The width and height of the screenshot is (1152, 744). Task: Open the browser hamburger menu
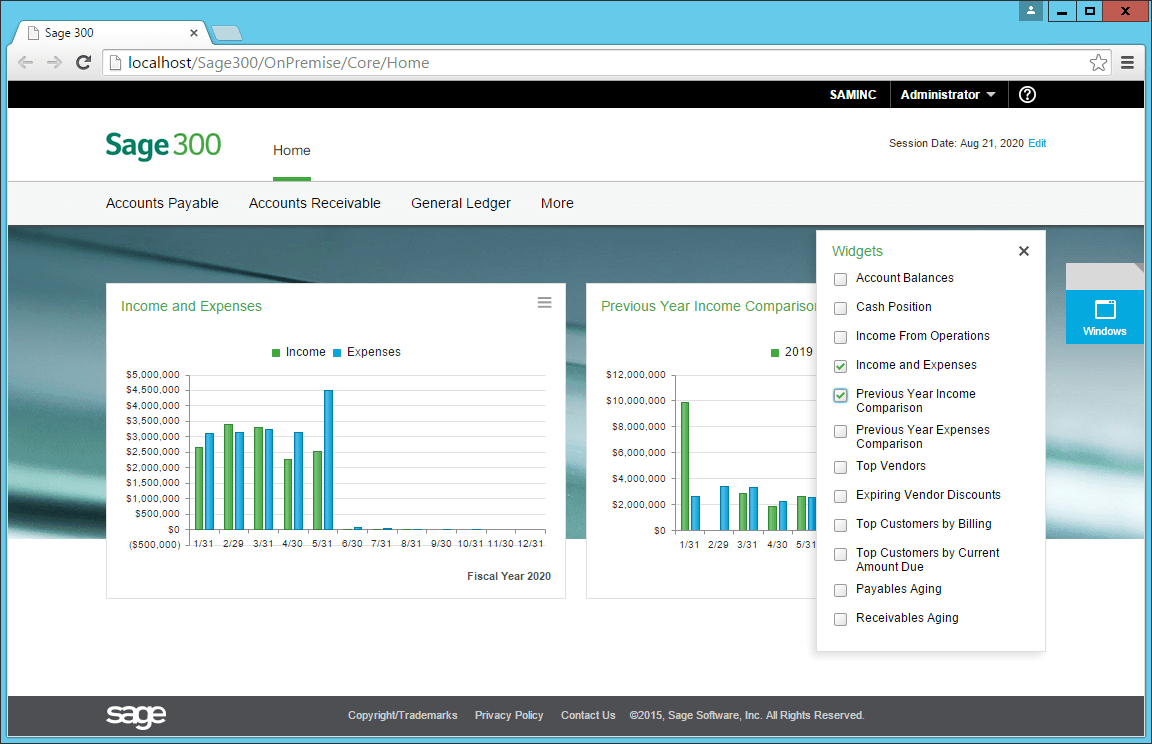tap(1128, 63)
